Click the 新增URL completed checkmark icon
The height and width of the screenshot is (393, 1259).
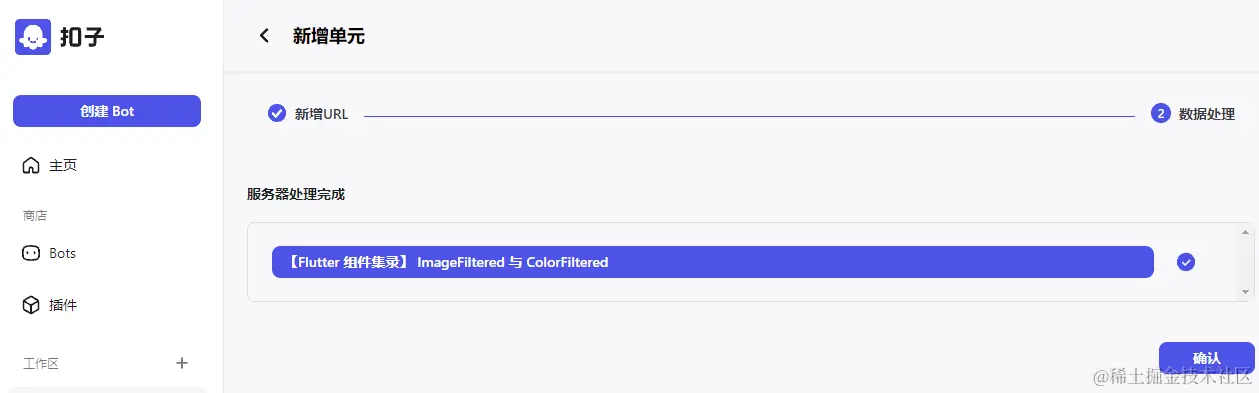coord(277,113)
